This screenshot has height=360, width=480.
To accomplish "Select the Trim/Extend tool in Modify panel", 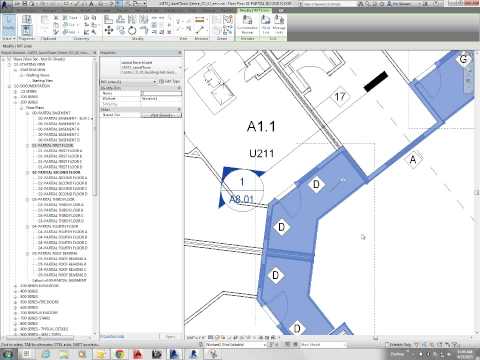I will 144,31.
